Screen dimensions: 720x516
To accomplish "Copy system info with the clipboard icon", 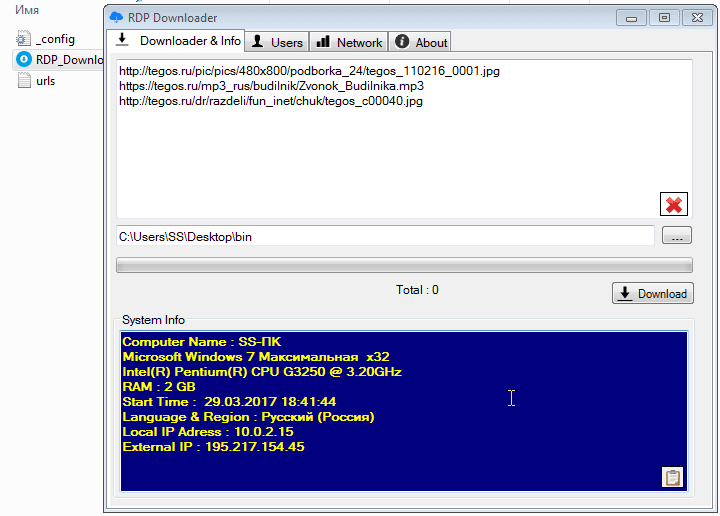I will click(673, 477).
